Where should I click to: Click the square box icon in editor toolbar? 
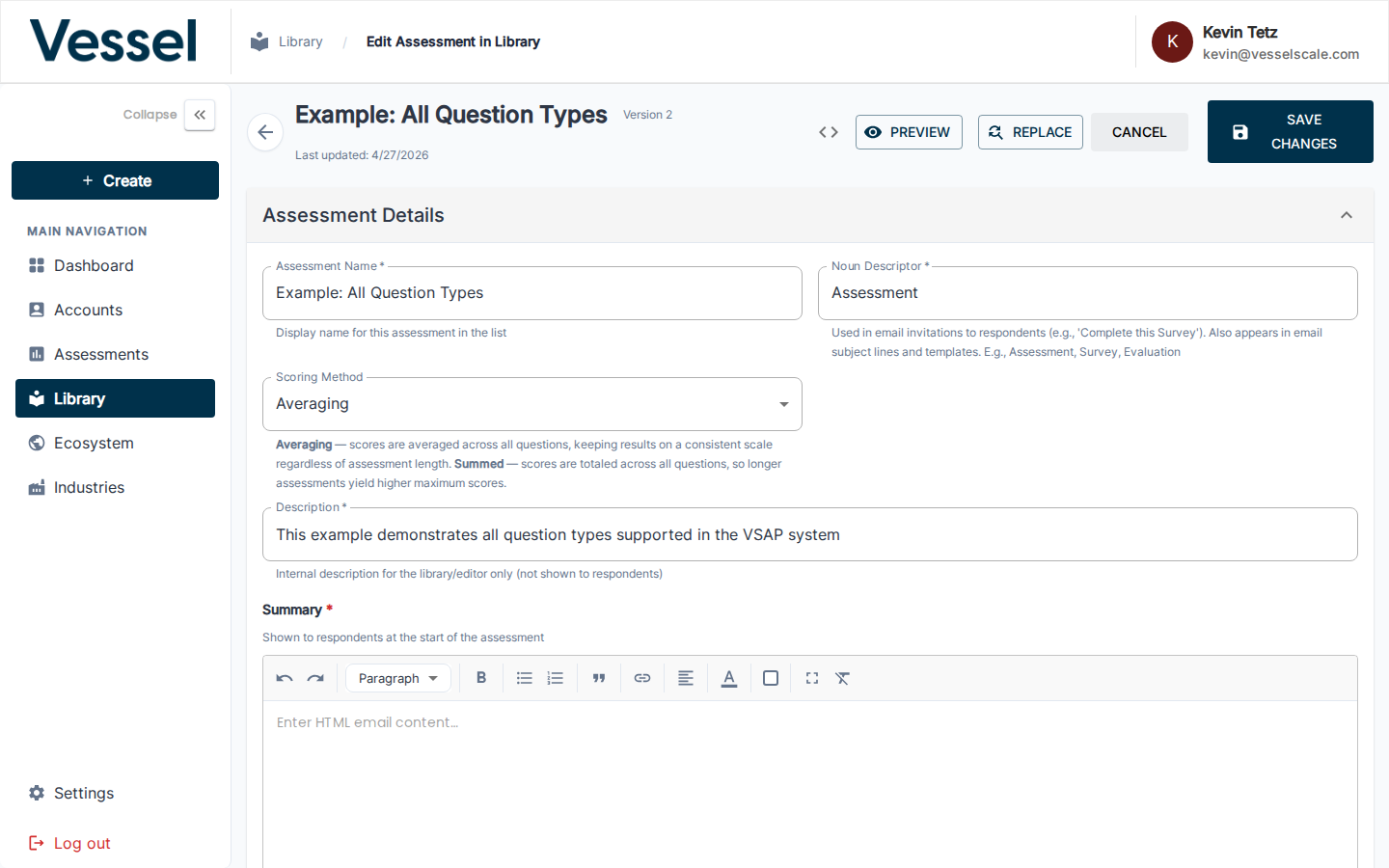pyautogui.click(x=771, y=678)
